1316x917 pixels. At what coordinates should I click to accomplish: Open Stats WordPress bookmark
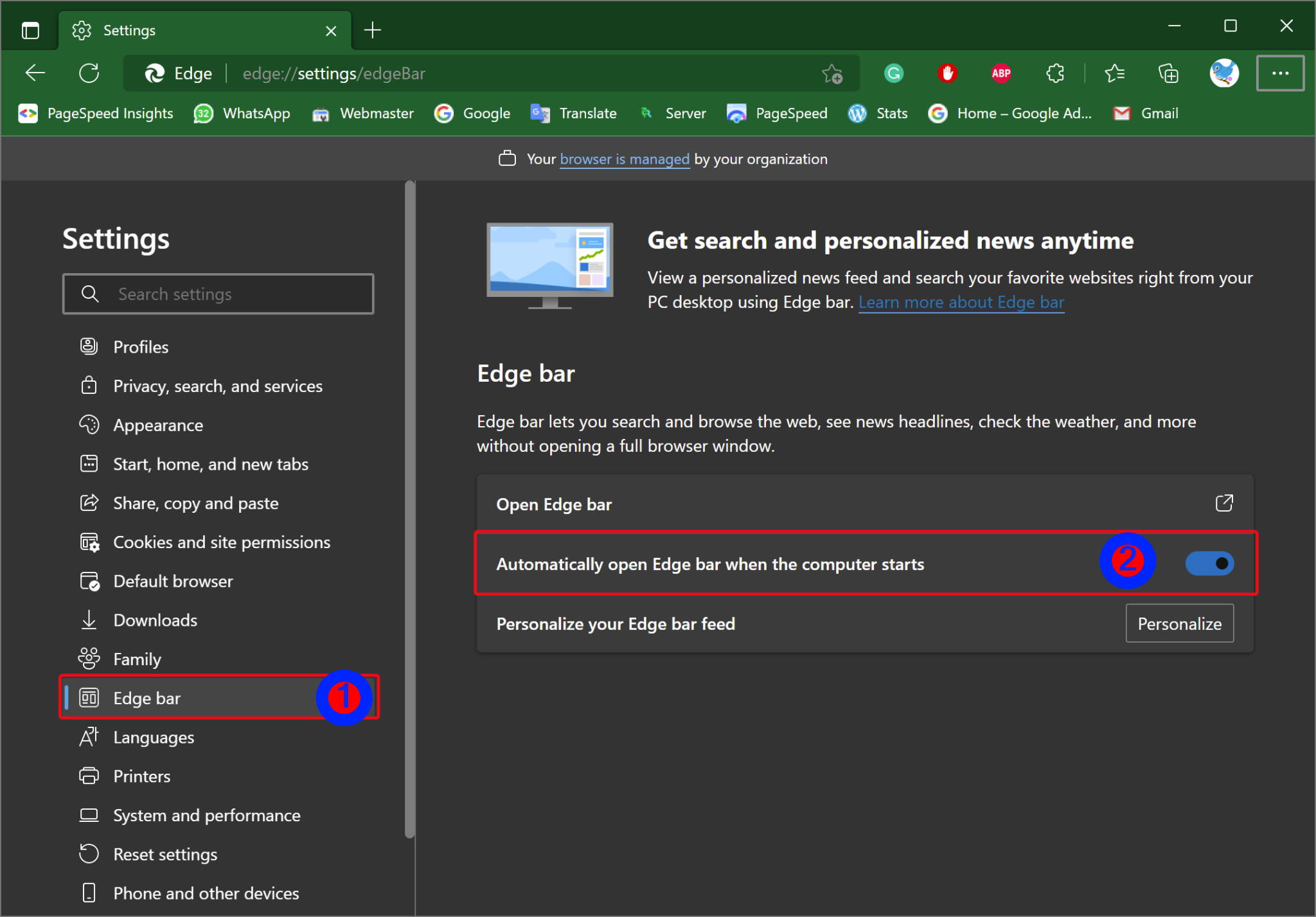[x=877, y=113]
